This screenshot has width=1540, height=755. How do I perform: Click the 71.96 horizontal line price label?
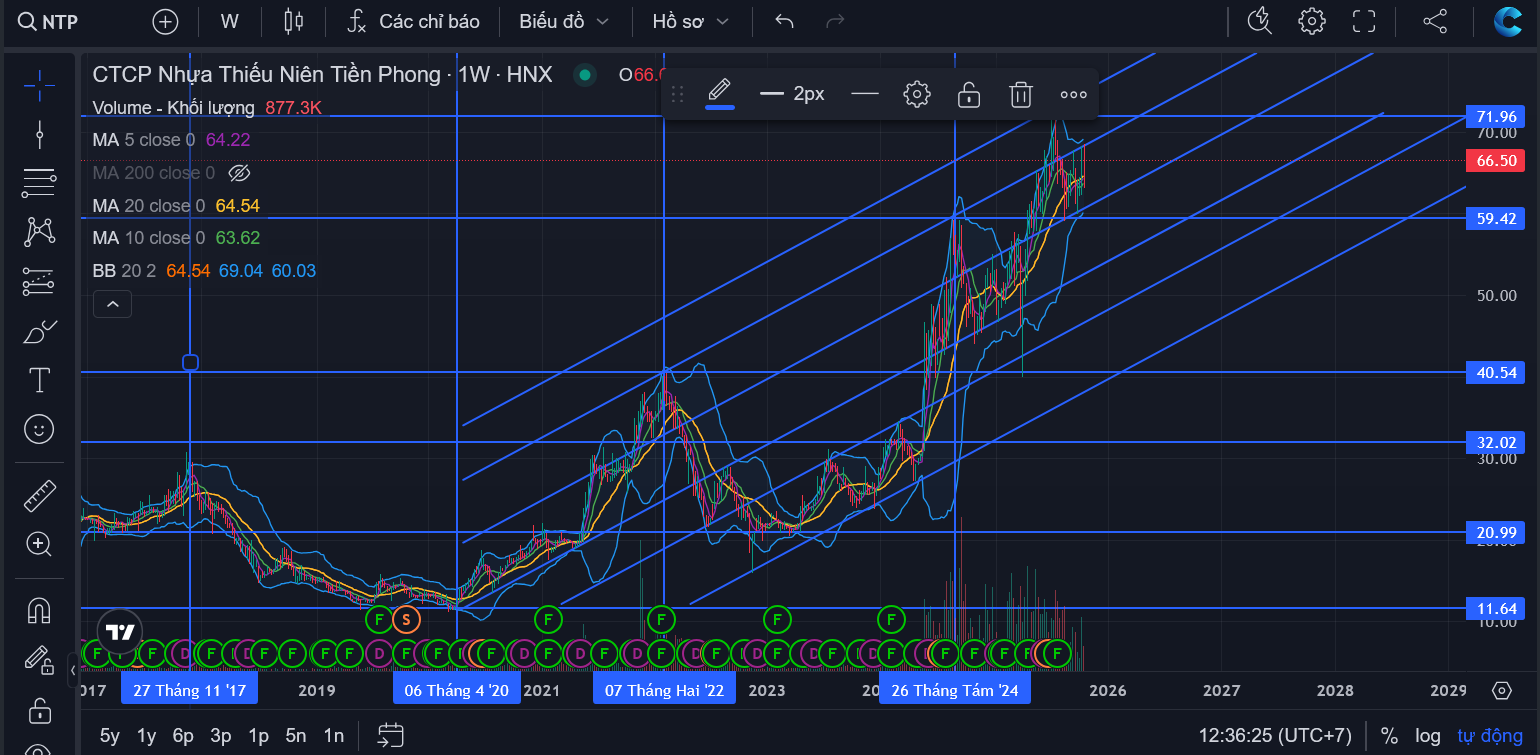click(1496, 116)
